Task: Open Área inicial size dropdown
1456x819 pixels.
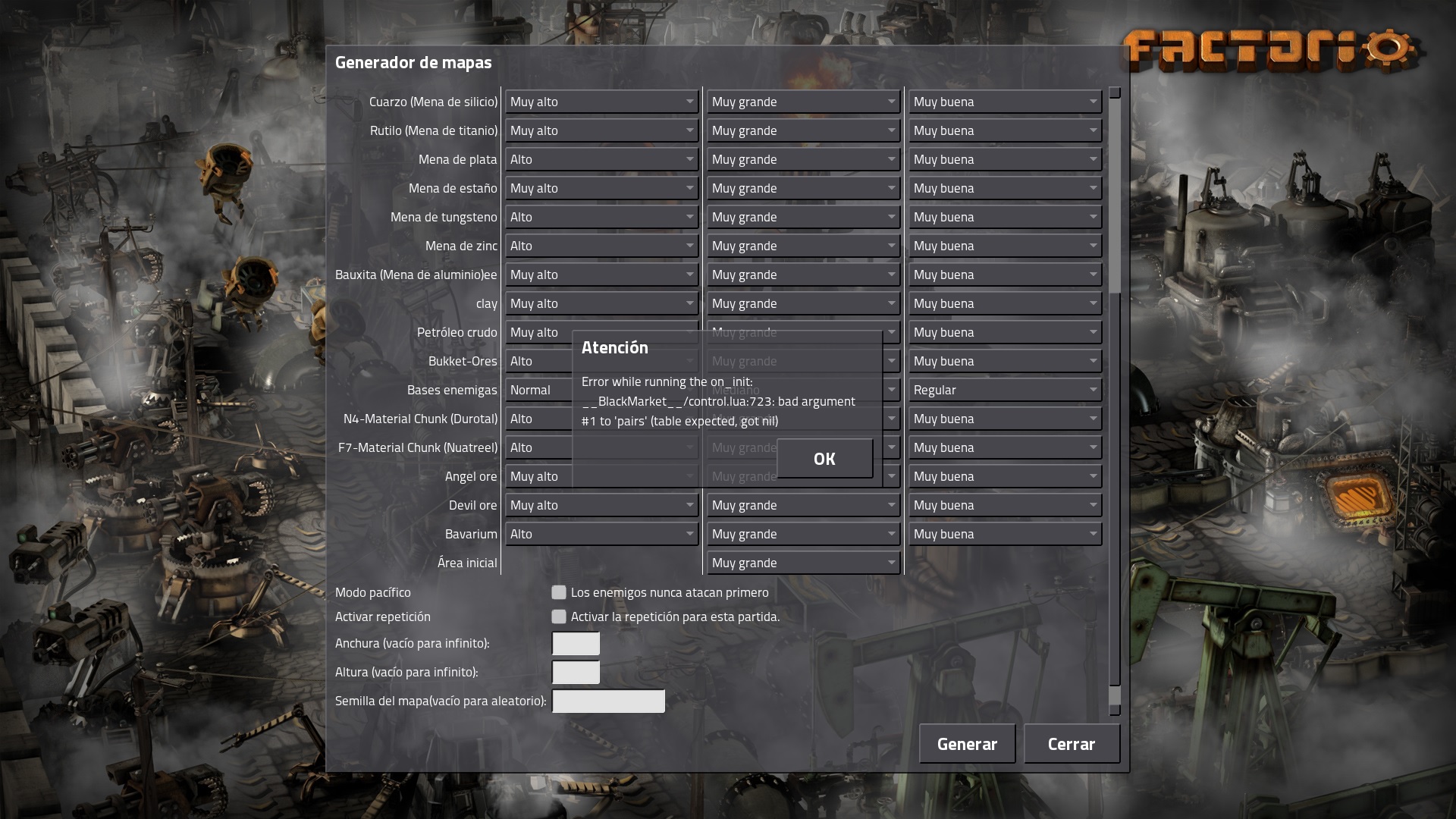Action: tap(804, 563)
